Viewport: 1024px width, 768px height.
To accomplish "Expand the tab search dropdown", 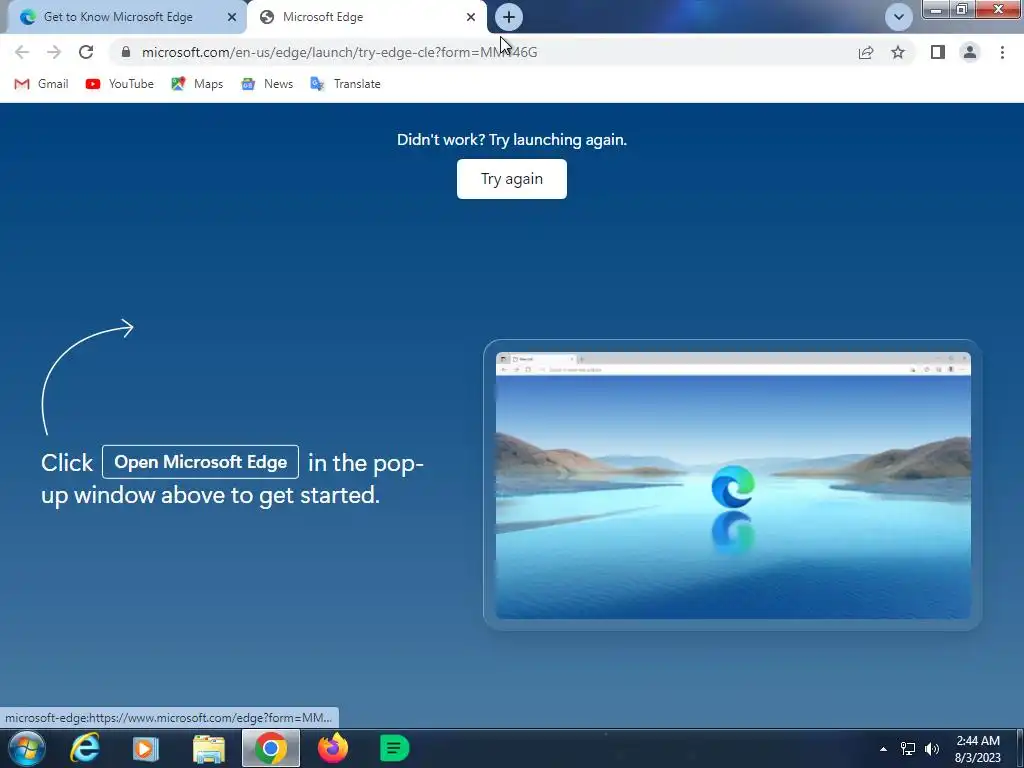I will tap(899, 17).
